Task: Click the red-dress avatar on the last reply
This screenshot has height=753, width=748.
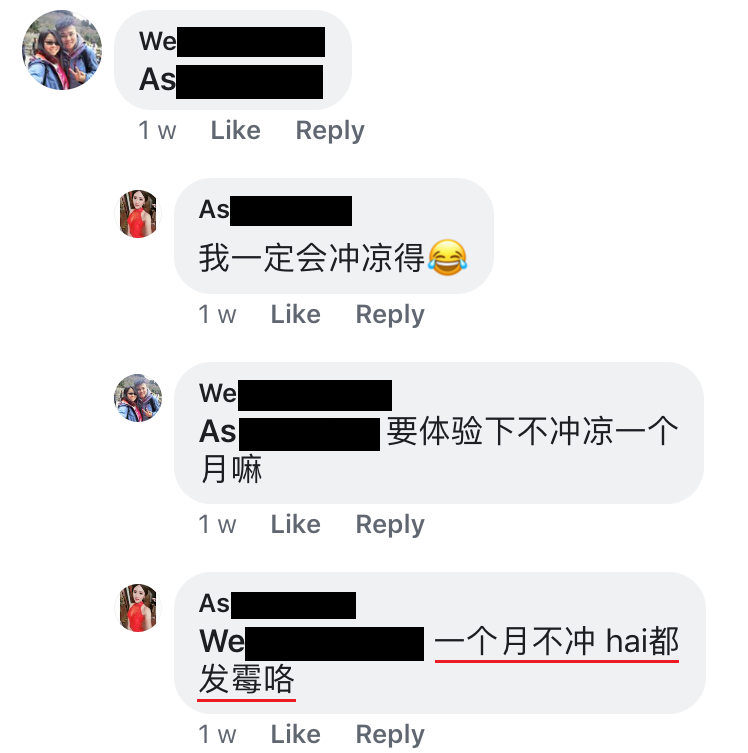Action: pos(138,607)
